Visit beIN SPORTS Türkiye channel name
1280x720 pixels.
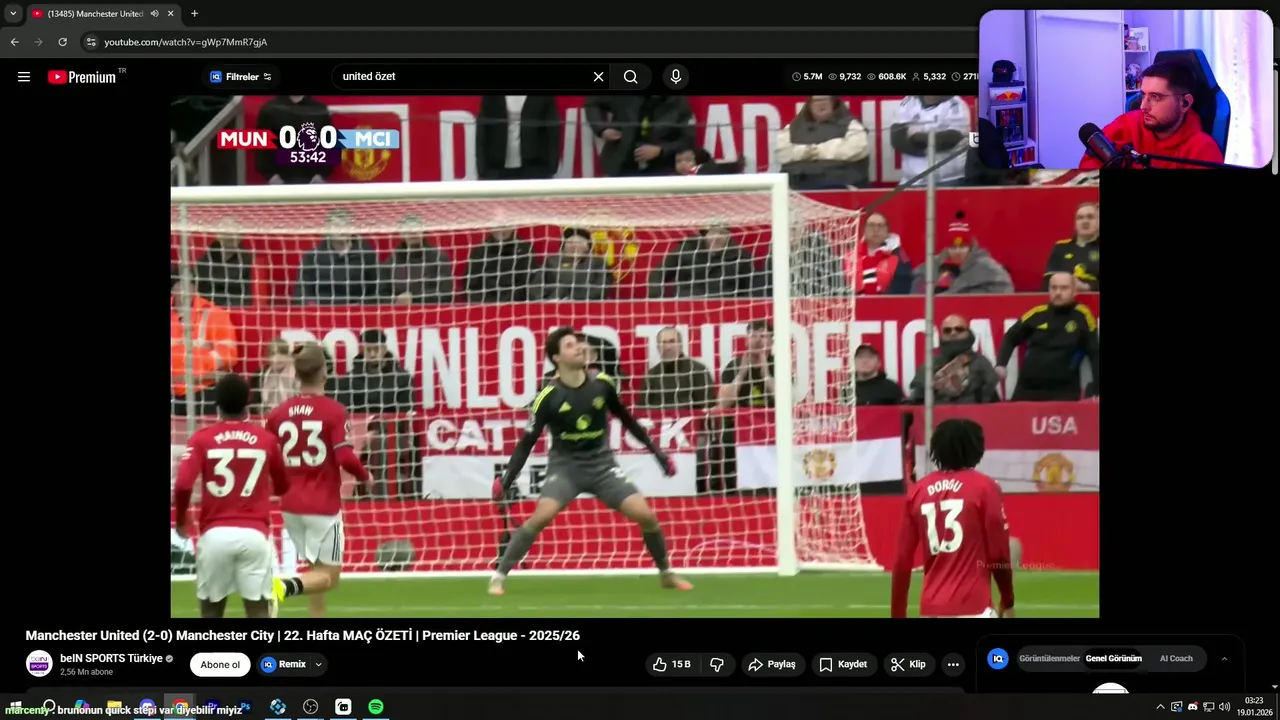[111, 658]
